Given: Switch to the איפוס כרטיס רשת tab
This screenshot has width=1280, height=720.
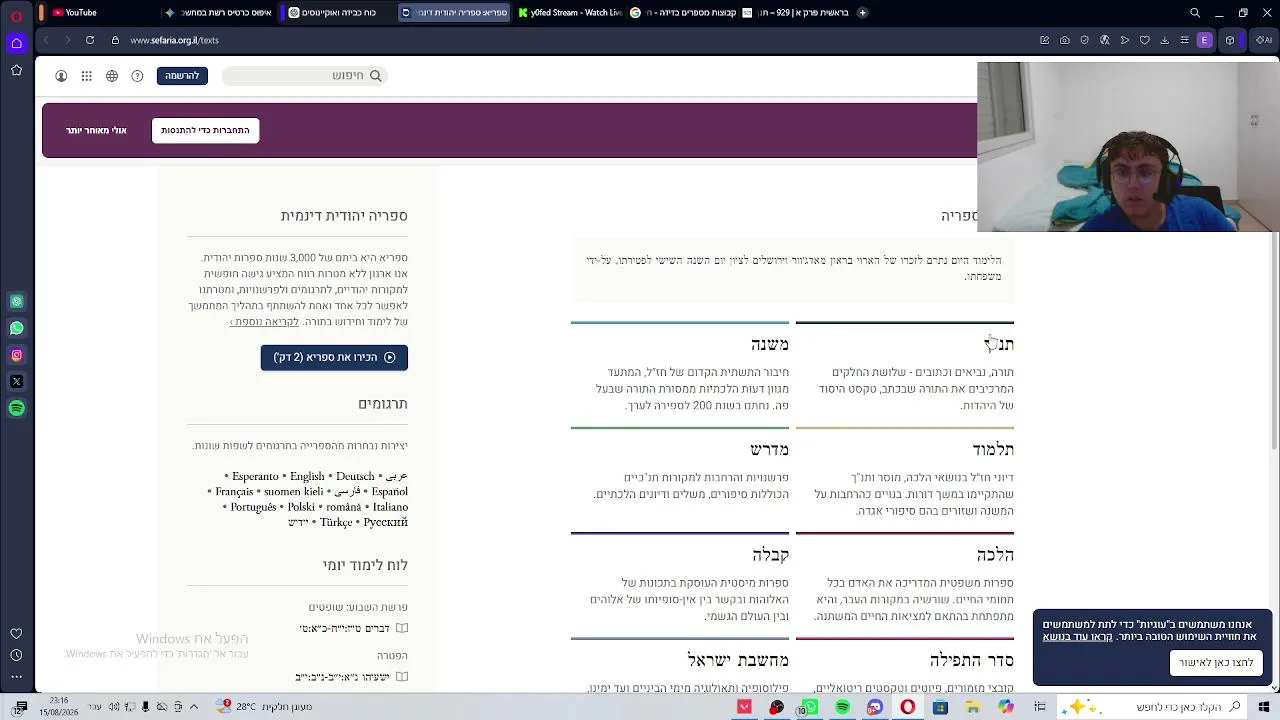Looking at the screenshot, I should click(x=219, y=13).
